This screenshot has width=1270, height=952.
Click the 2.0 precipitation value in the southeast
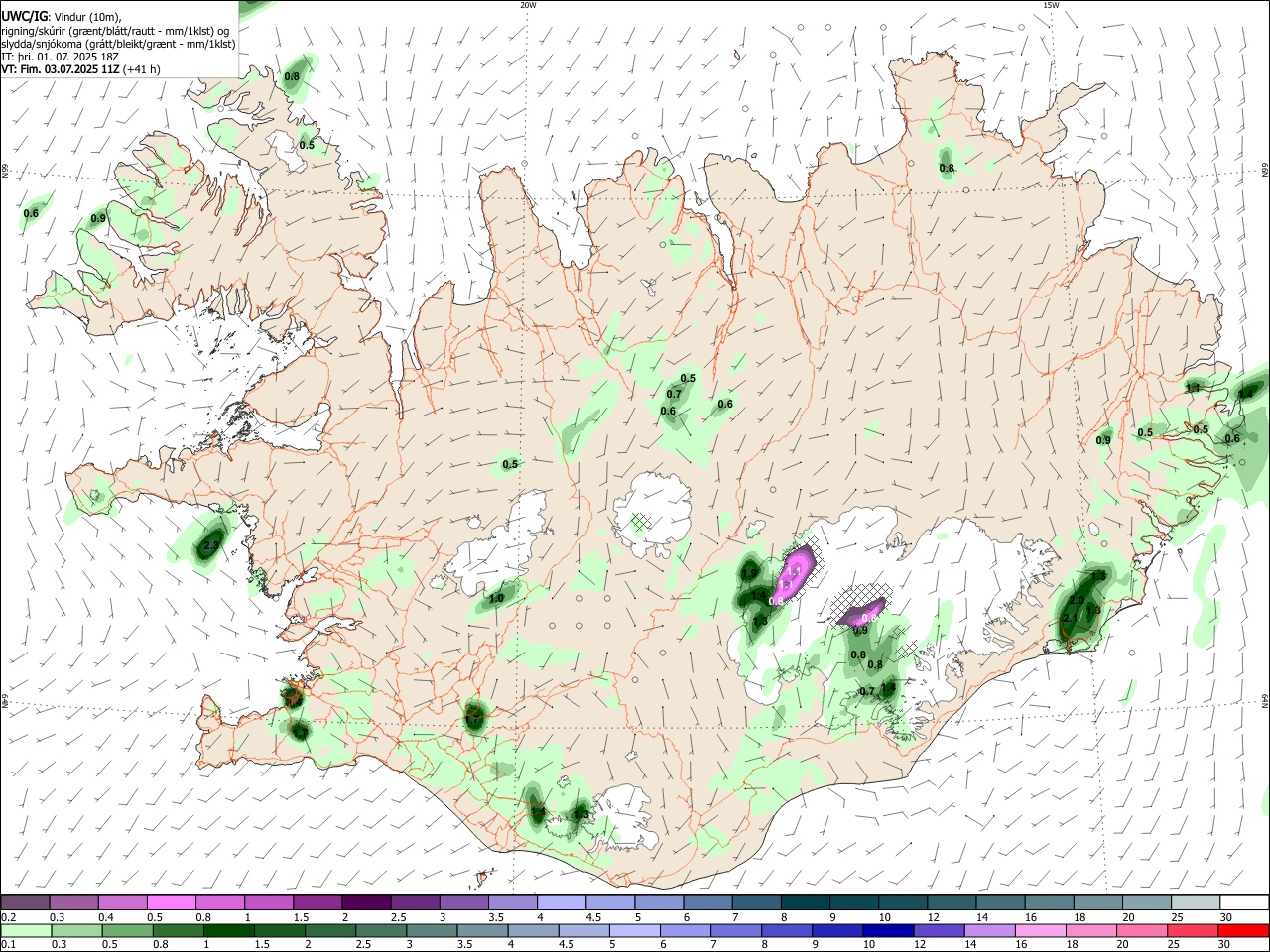(1076, 600)
